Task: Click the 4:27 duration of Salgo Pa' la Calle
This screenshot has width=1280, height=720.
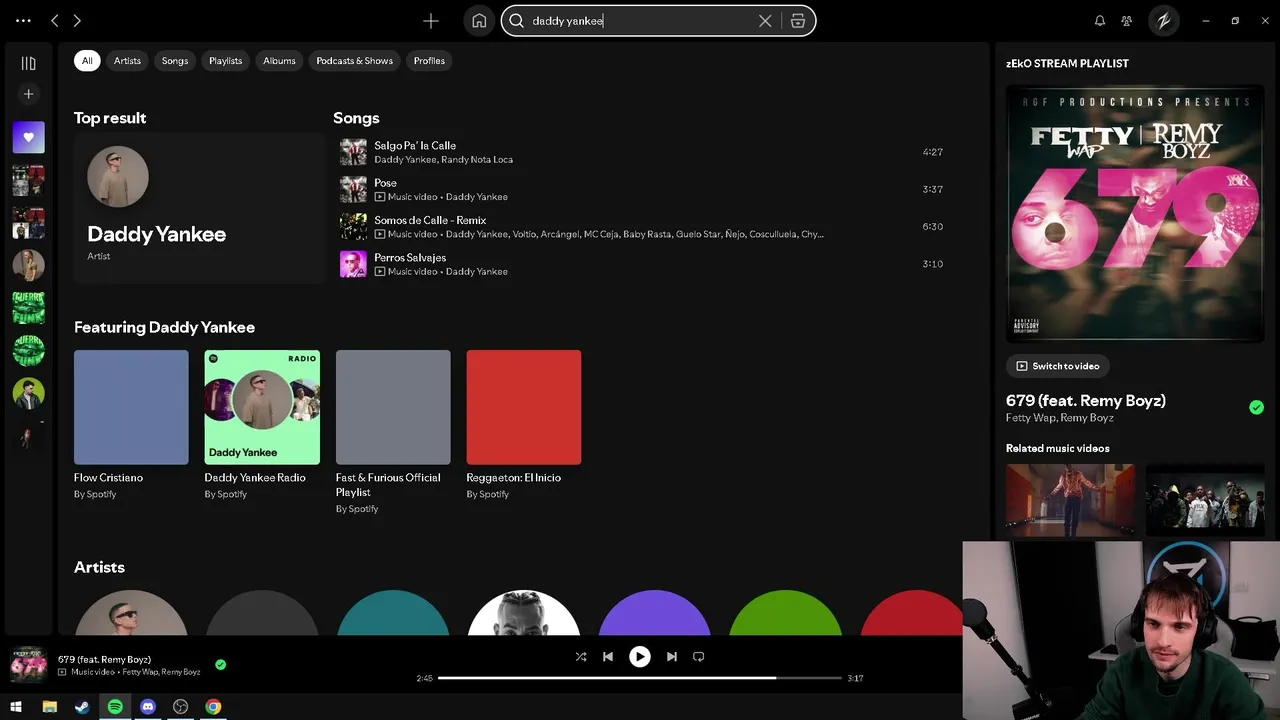Action: click(932, 152)
